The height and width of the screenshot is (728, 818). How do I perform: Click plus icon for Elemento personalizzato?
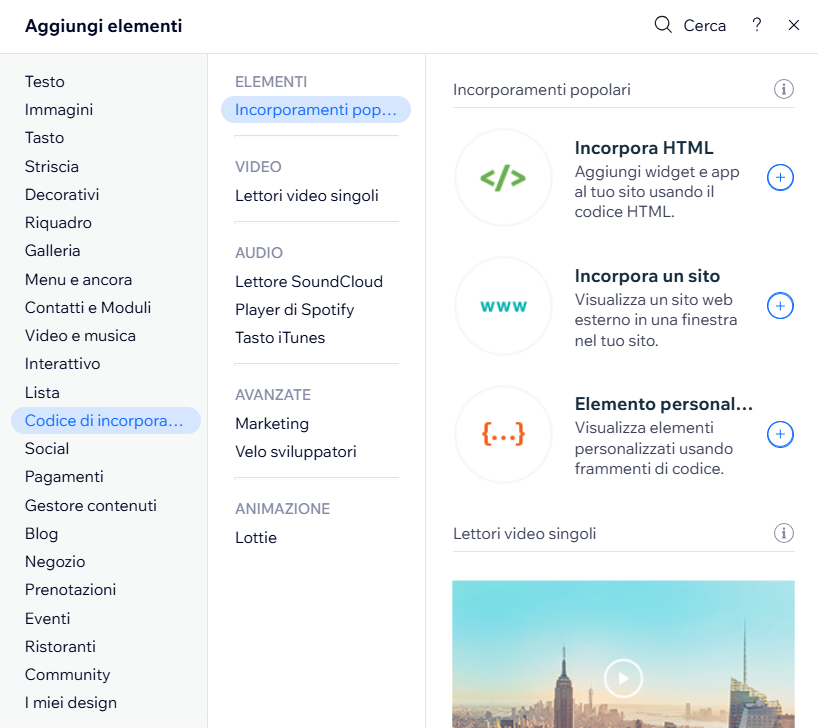780,434
